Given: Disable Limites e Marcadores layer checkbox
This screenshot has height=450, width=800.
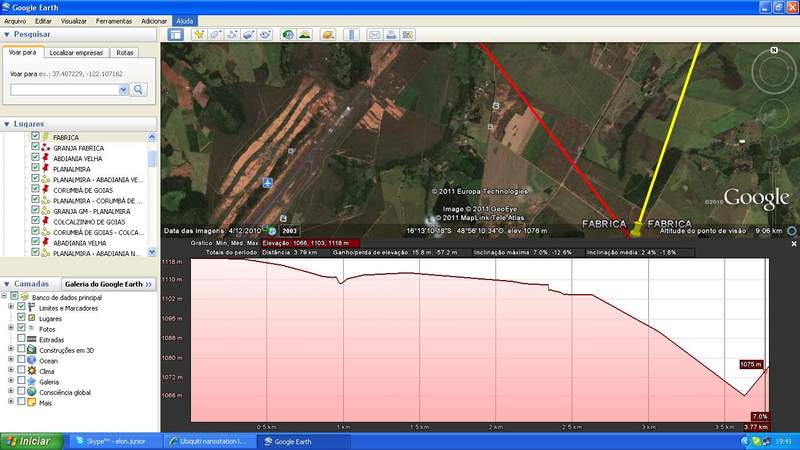Looking at the screenshot, I should click(21, 307).
